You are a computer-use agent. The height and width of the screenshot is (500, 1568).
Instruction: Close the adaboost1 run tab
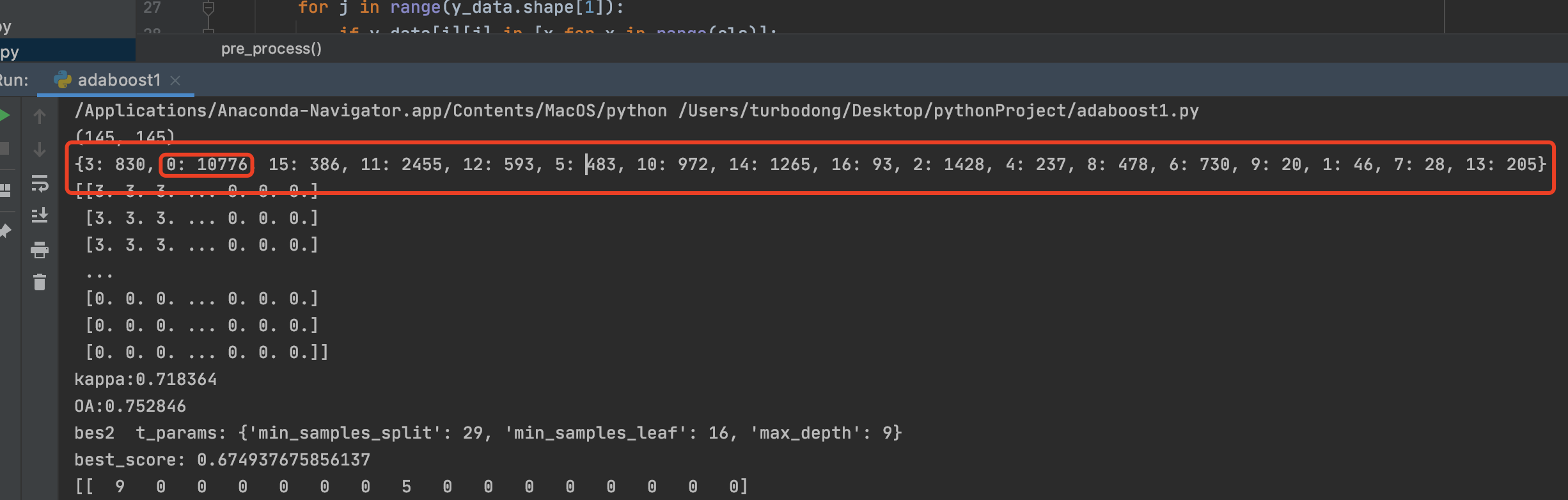click(x=175, y=81)
